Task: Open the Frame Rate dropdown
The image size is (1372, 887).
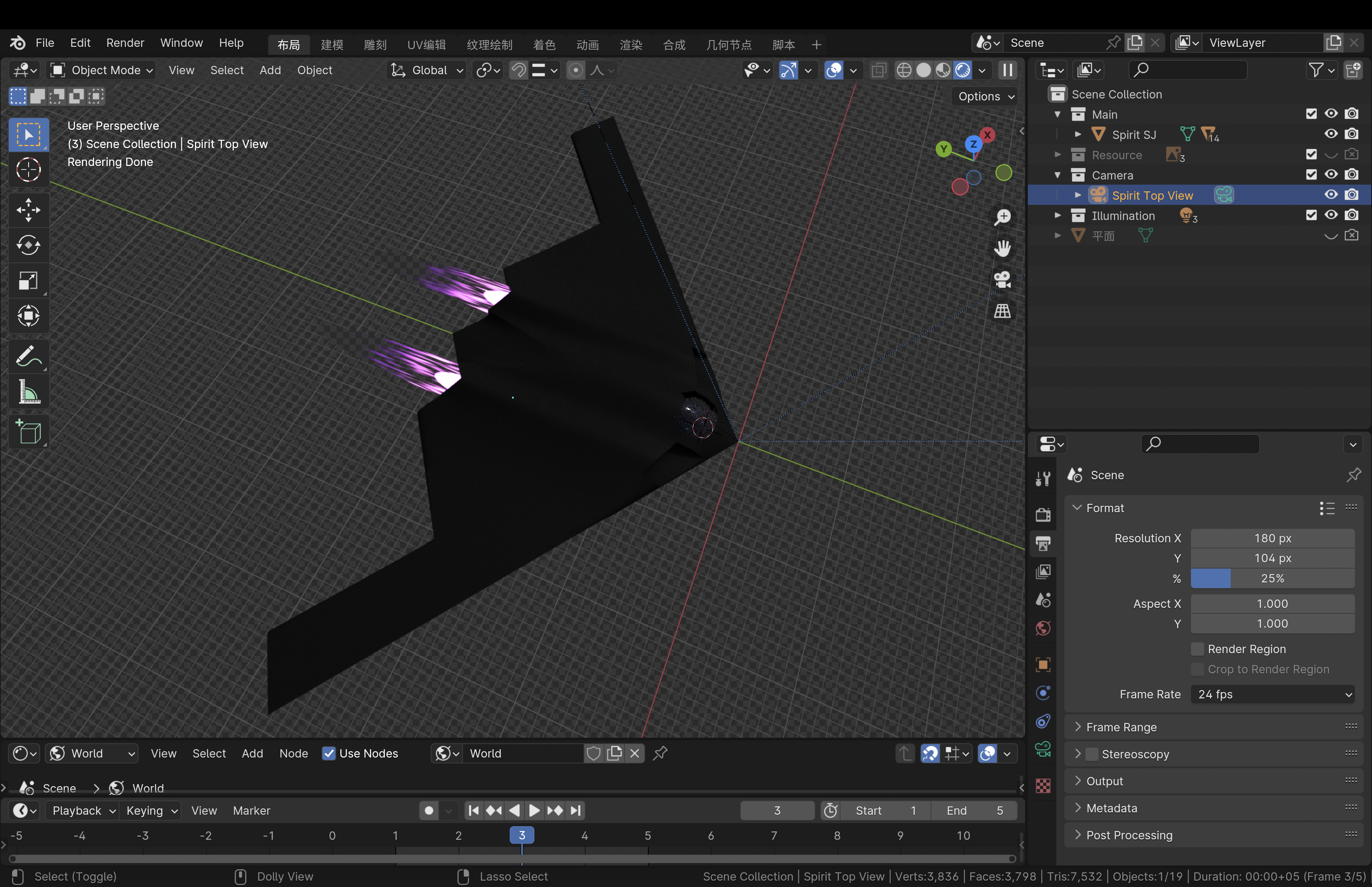Action: (x=1272, y=694)
